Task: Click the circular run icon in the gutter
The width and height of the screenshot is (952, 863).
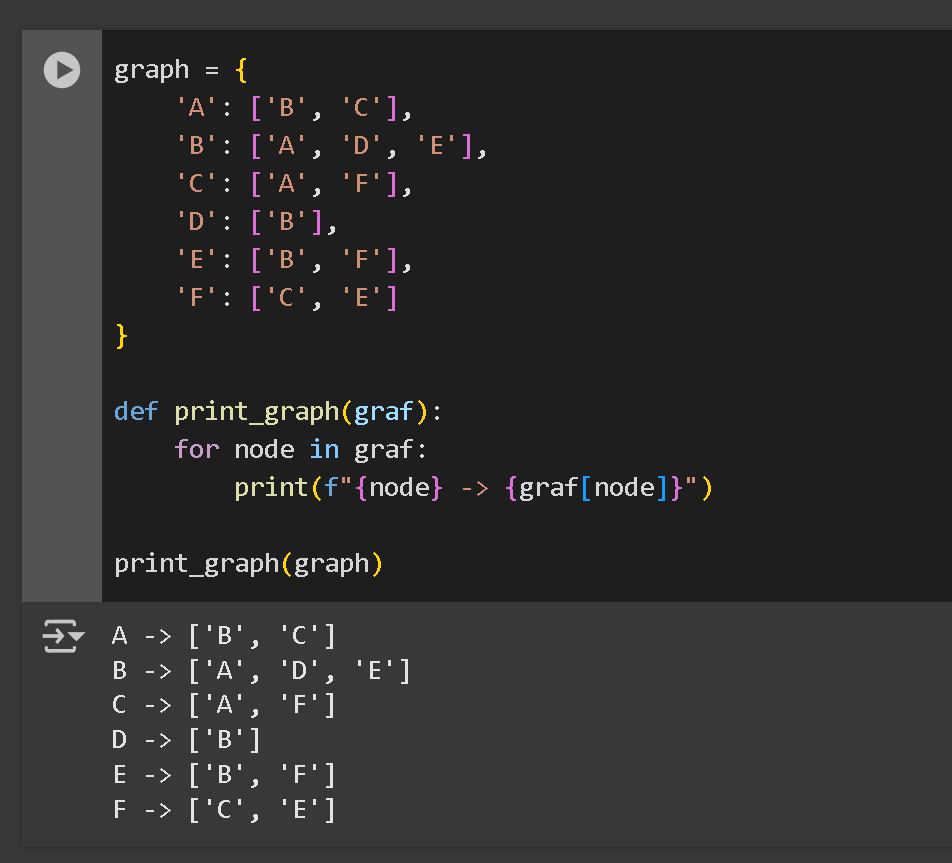Action: pos(62,70)
